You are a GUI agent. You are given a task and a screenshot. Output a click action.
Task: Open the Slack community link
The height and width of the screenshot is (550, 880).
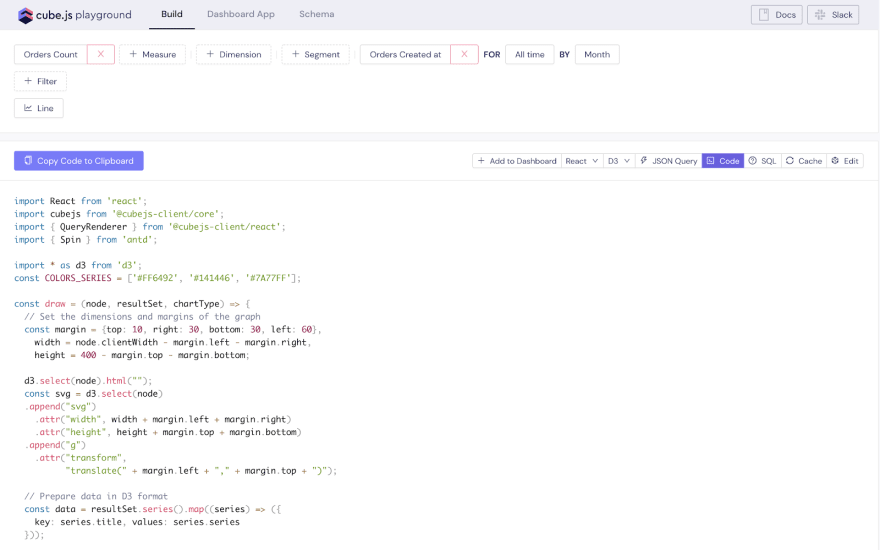[833, 15]
